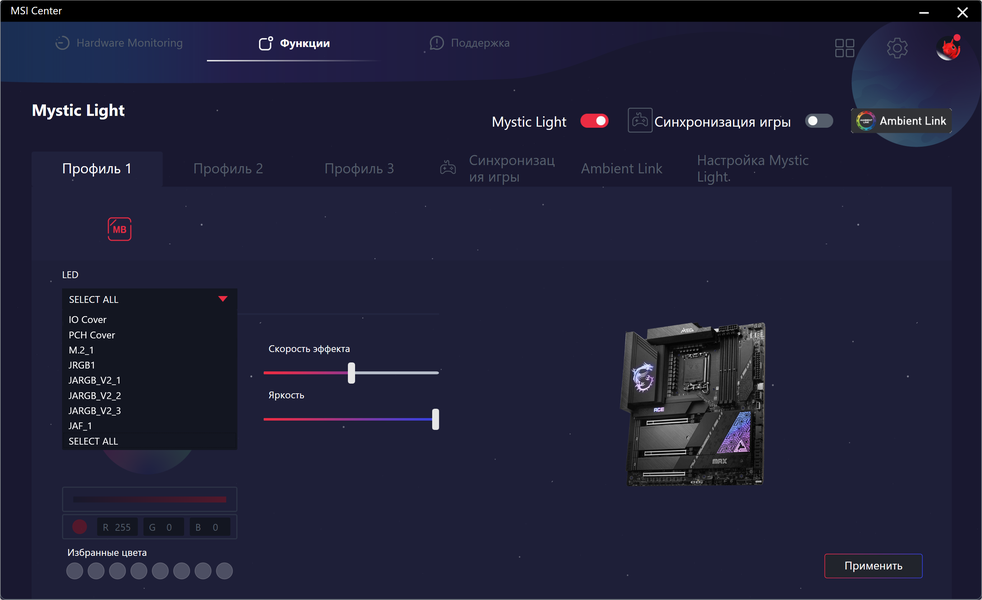
Task: Open Настройка Mystic Light tab
Action: pyautogui.click(x=753, y=168)
